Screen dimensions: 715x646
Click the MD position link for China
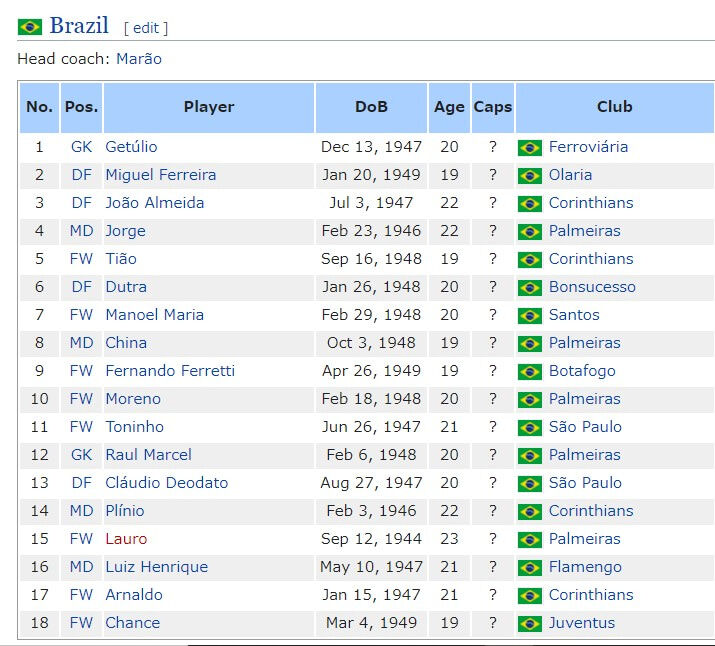(82, 343)
